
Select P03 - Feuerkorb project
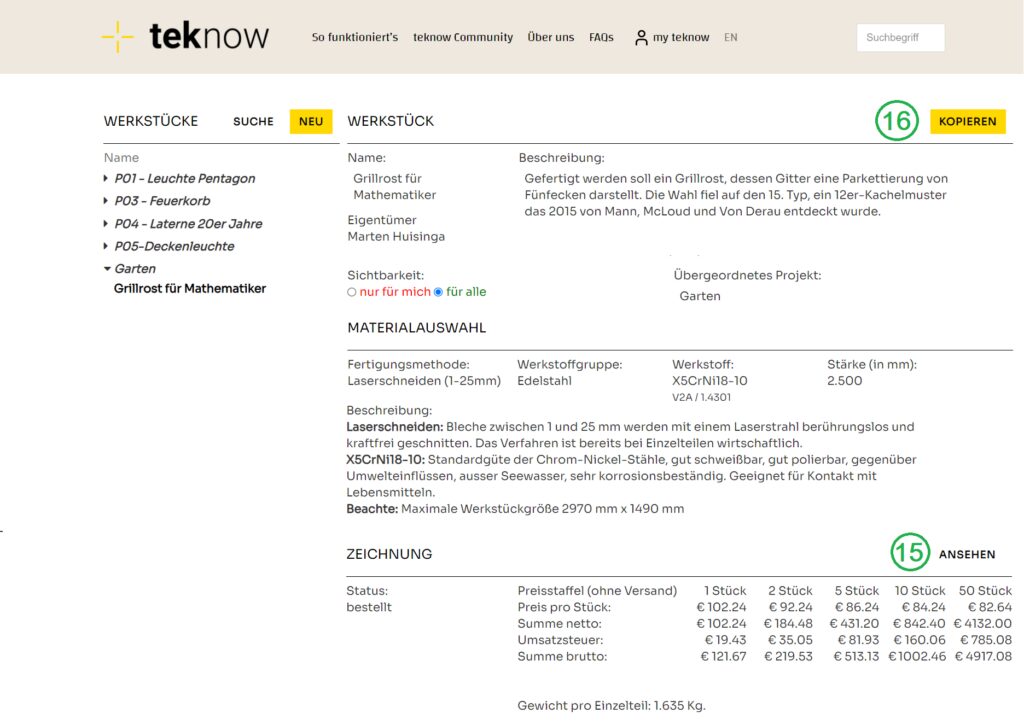point(163,201)
